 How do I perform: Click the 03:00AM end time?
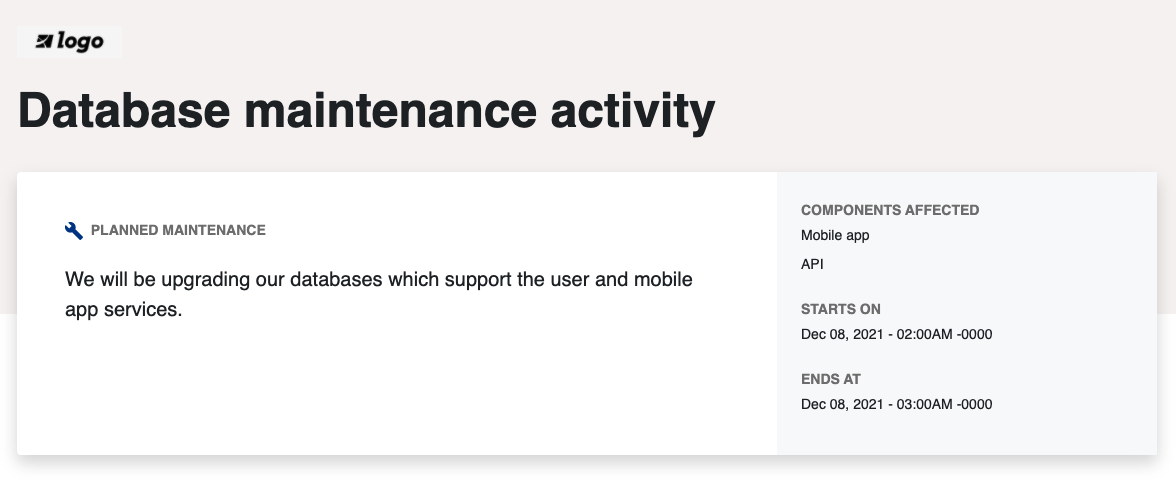(x=922, y=405)
